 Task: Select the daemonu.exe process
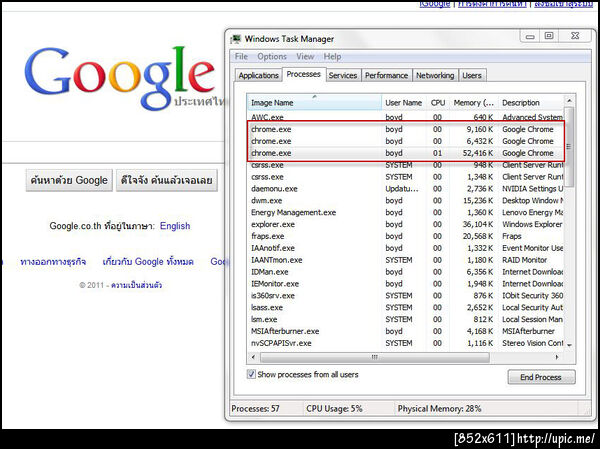coord(405,189)
